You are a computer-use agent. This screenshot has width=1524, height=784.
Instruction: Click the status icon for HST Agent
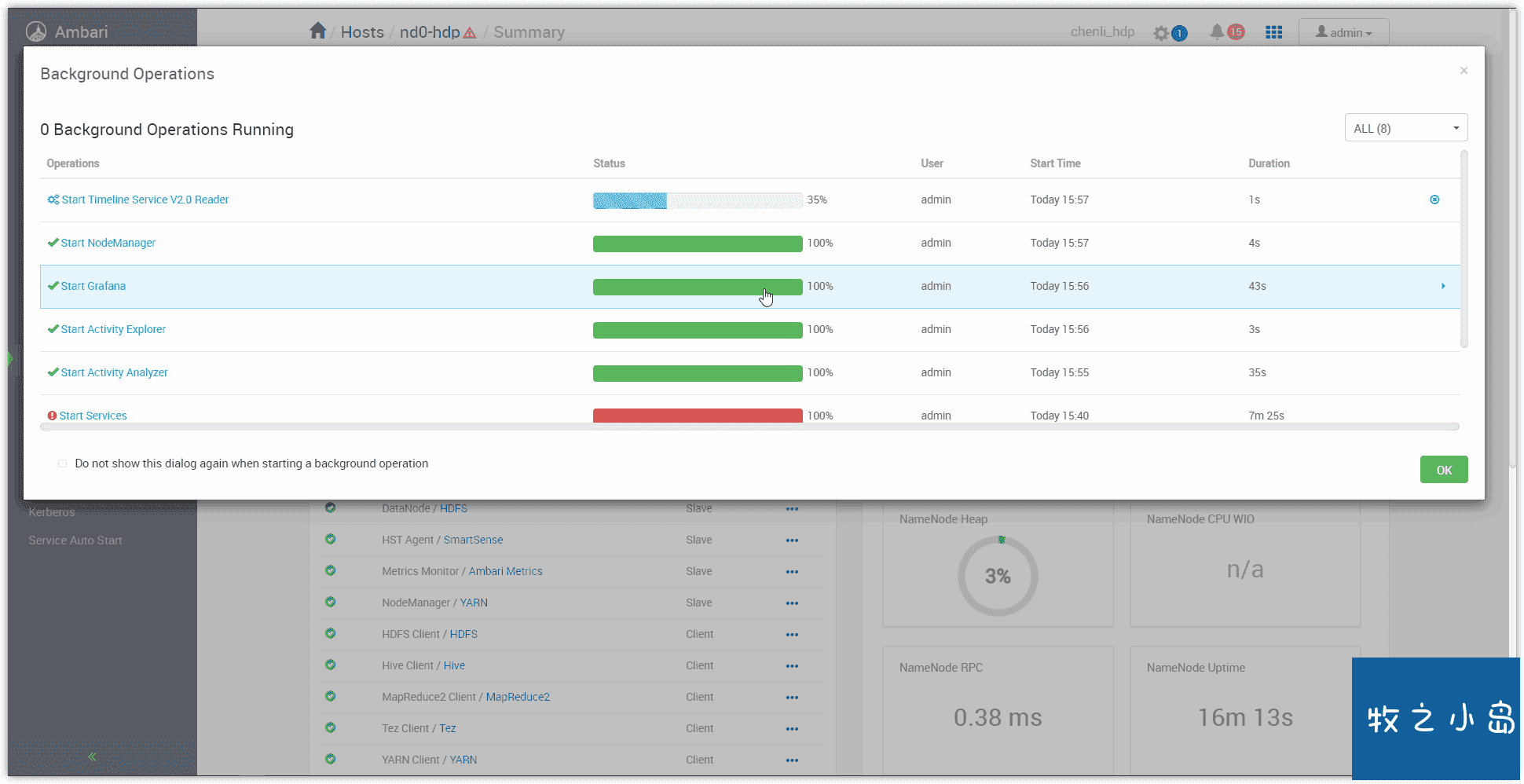[x=331, y=539]
